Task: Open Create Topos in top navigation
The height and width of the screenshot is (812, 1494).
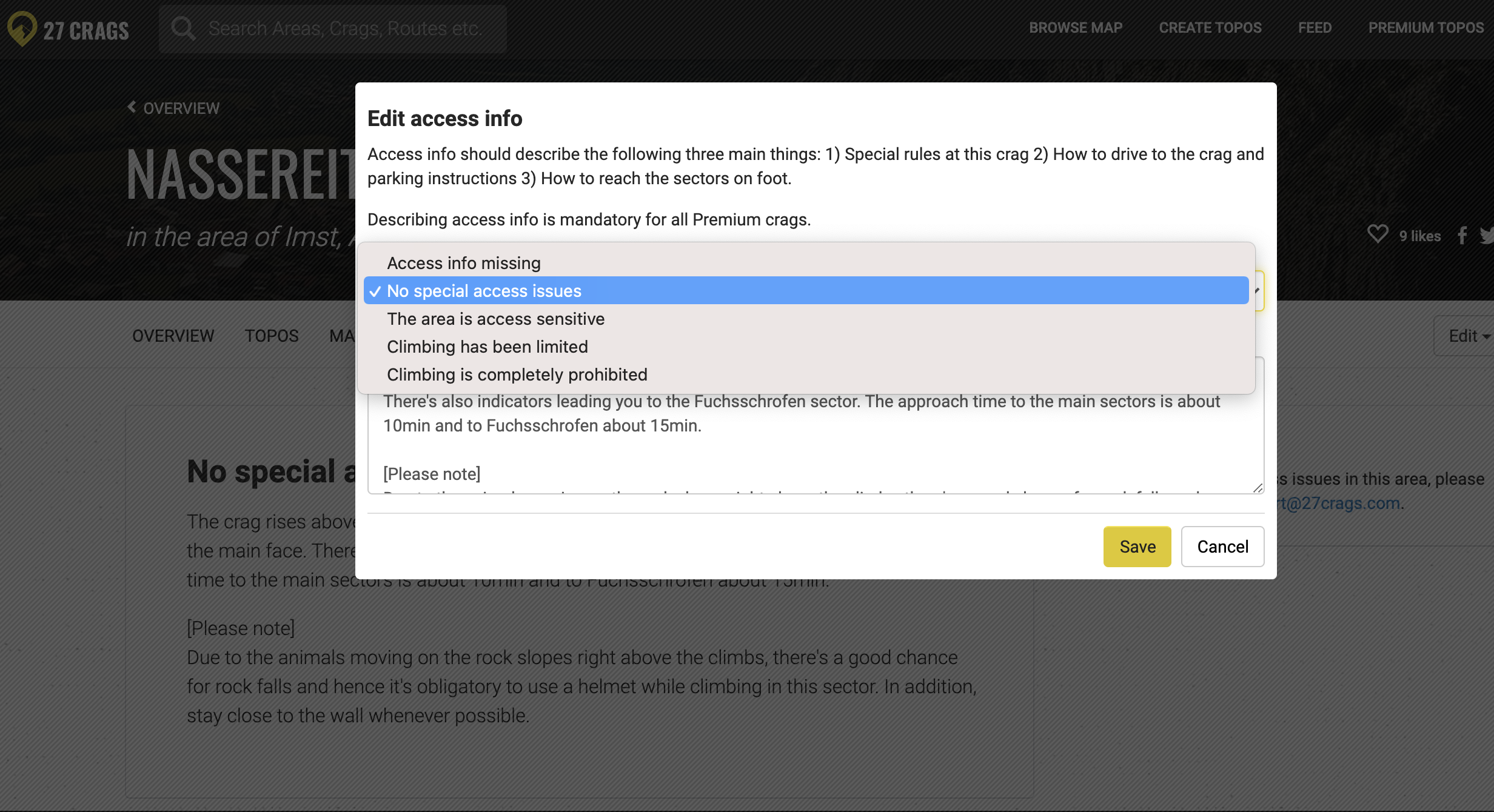Action: coord(1210,28)
